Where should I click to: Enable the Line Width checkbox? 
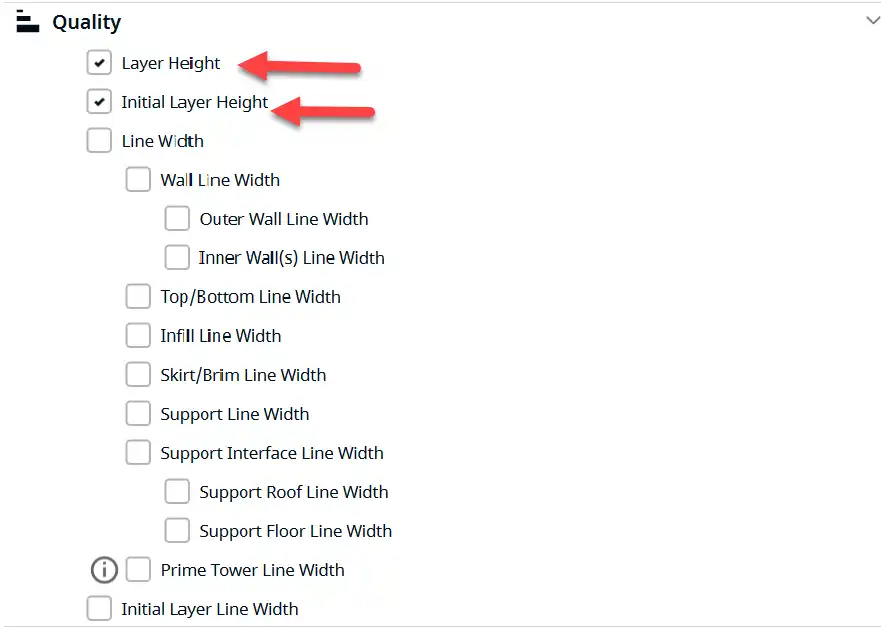point(99,140)
